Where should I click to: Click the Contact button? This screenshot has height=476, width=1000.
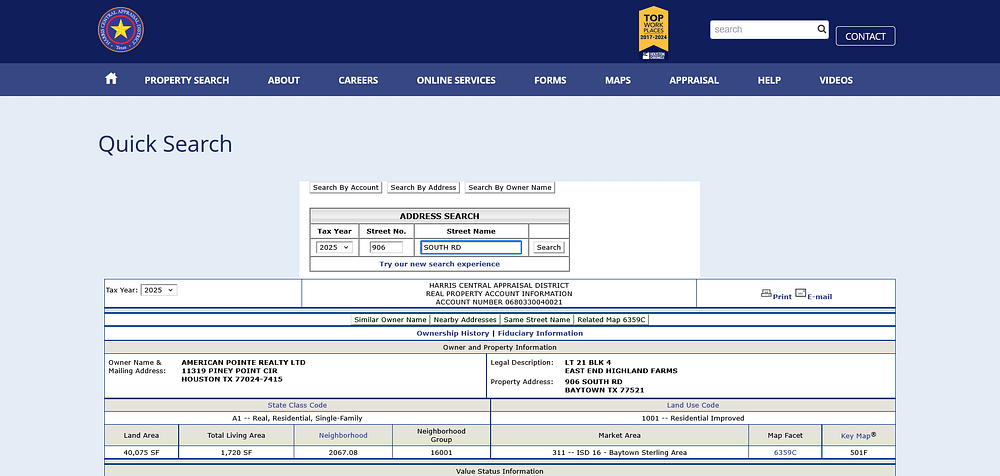point(865,36)
